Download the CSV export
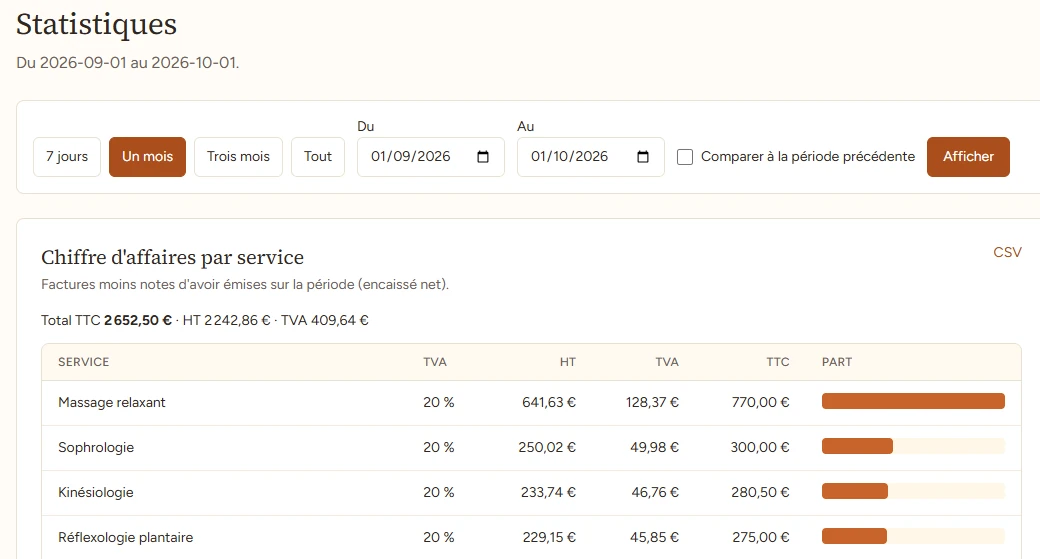This screenshot has height=559, width=1040. [x=1007, y=252]
